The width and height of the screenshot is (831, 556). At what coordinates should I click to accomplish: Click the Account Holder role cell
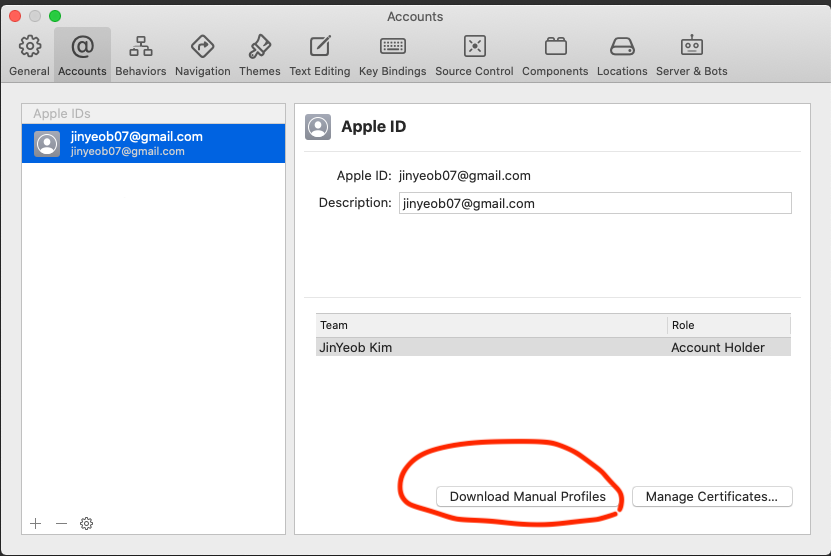click(x=718, y=348)
